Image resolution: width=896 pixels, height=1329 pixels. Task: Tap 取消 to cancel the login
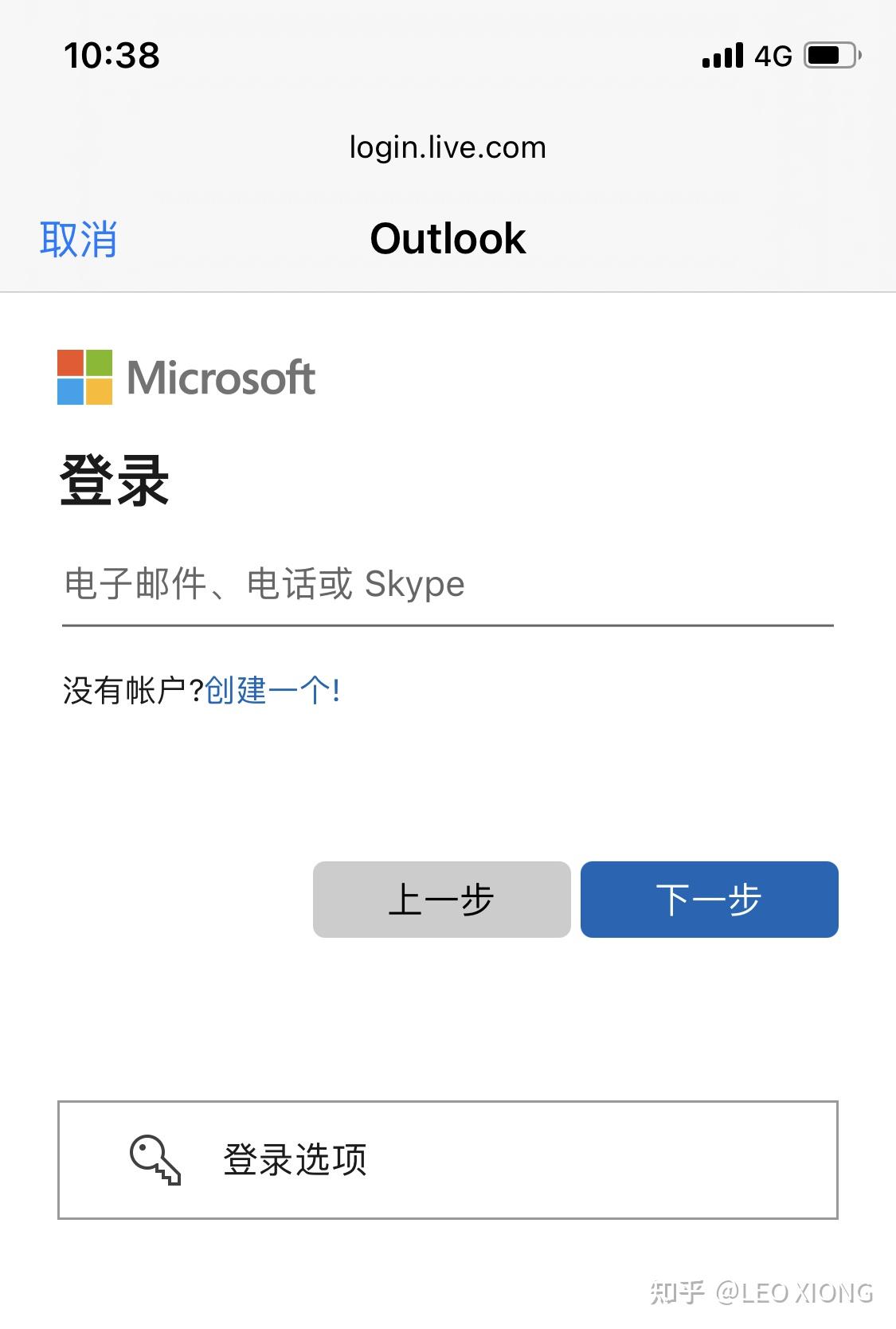79,238
